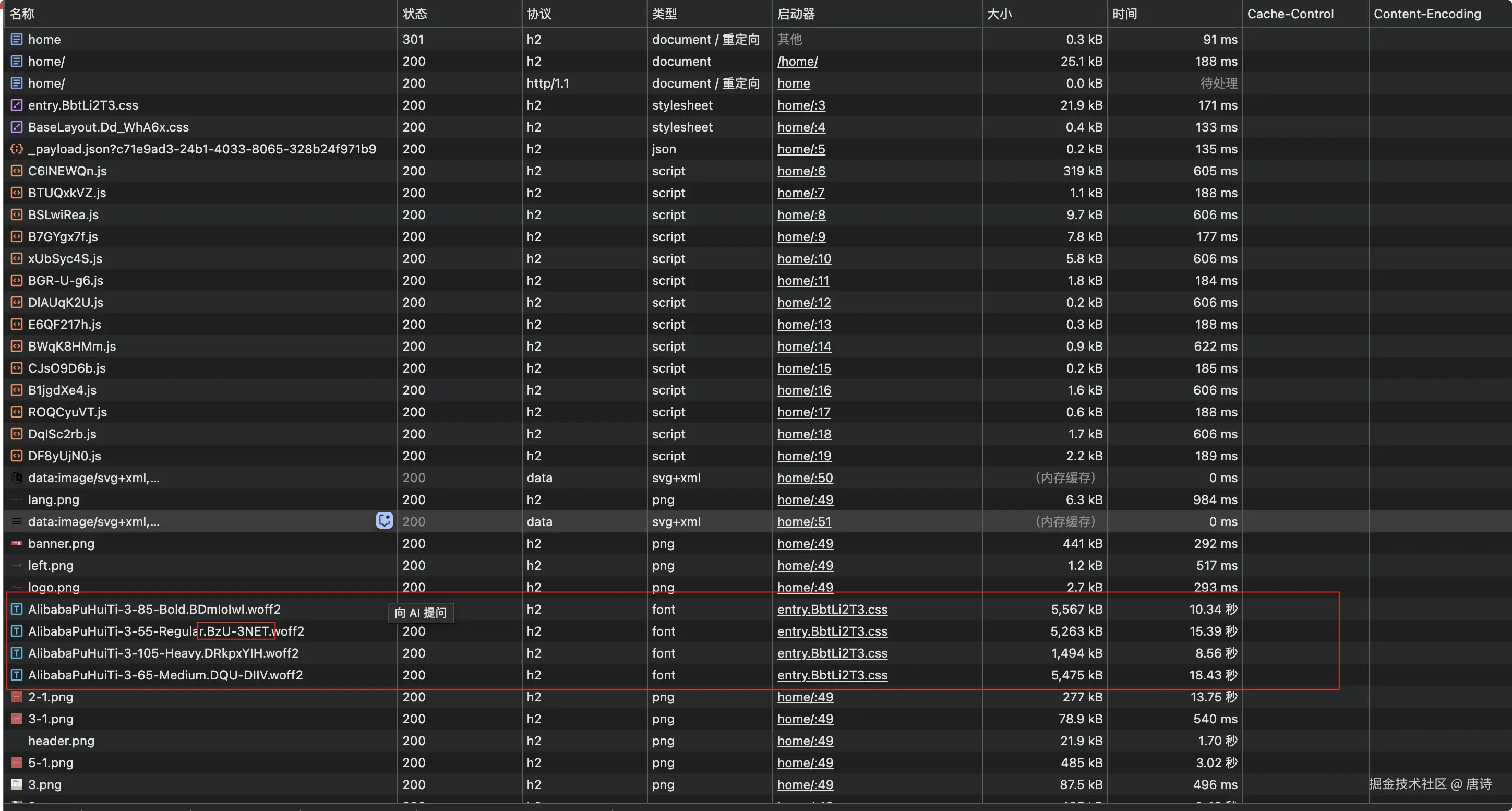
Task: Click the script icon beside DqlSc2rb.js
Action: click(x=17, y=434)
